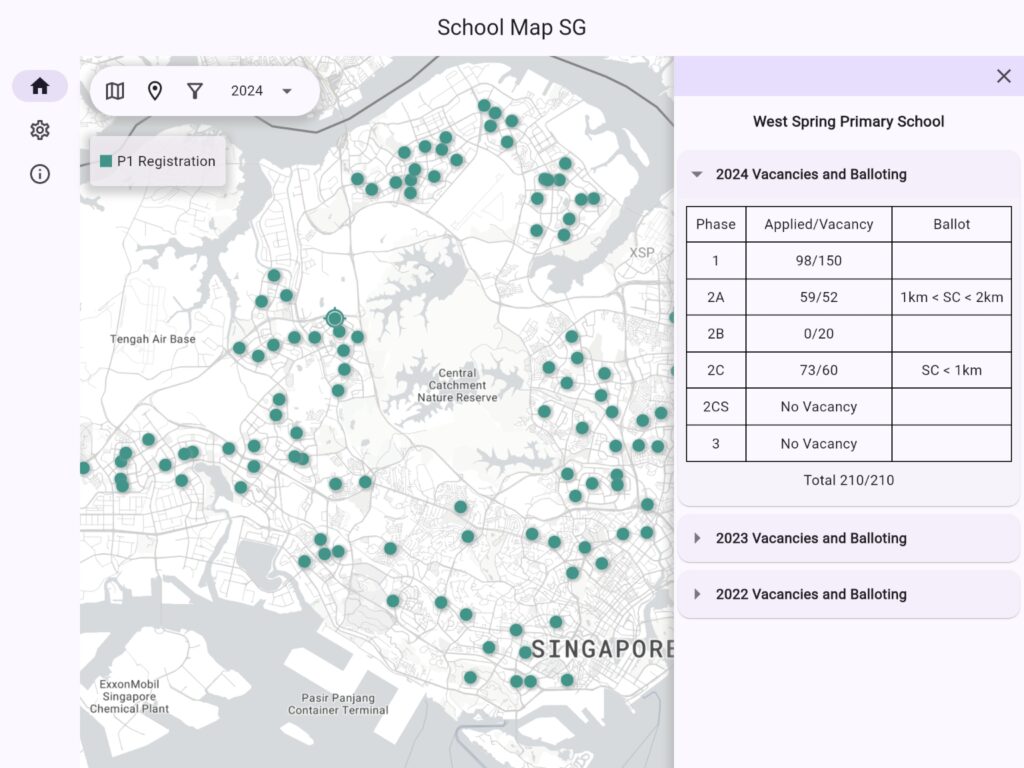Click the West Spring Primary School title
Screen dimensions: 1024x768
848,121
